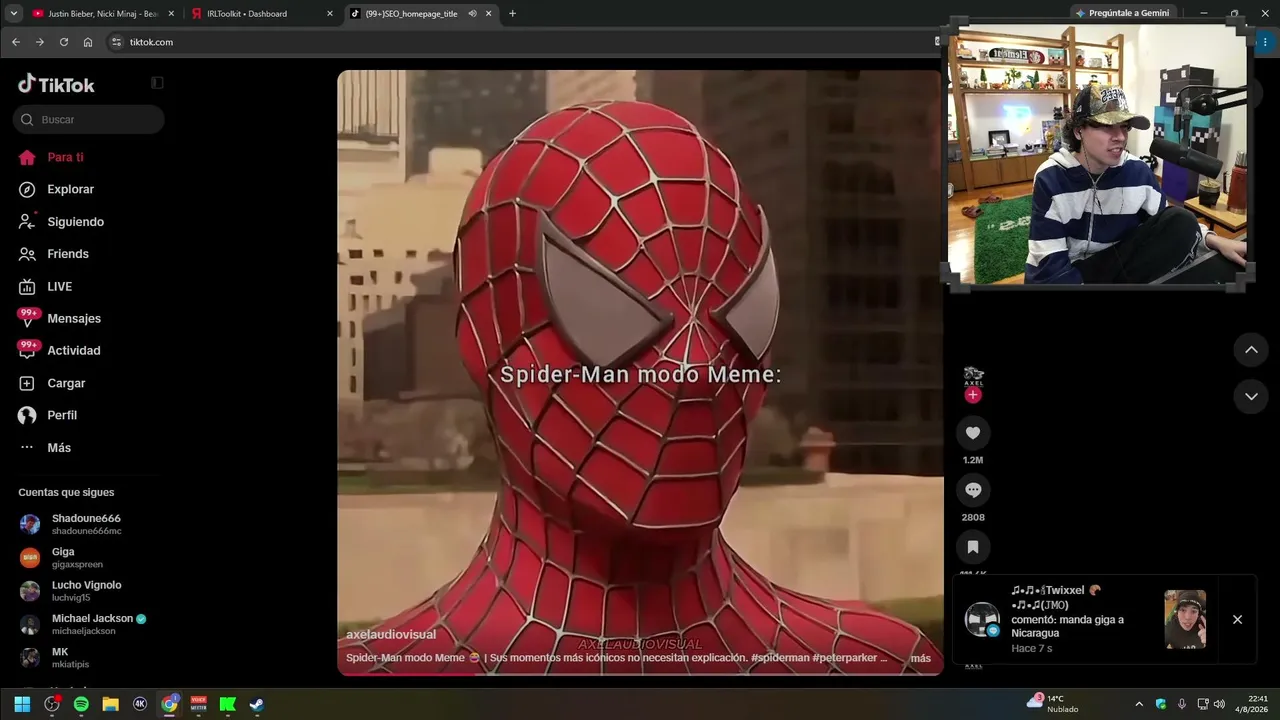Viewport: 1280px width, 720px height.
Task: Open Lucho Vignolo followed account
Action: (88, 591)
